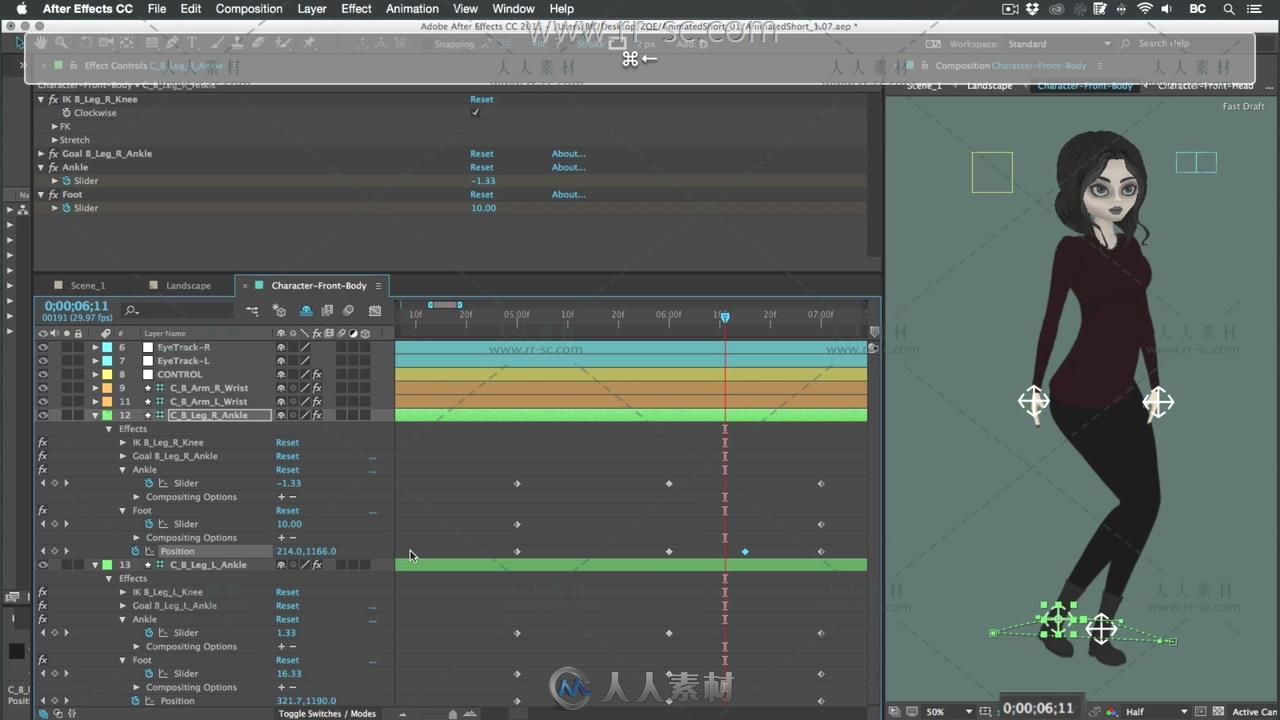
Task: Expand Stretch group in Effect Controls
Action: tap(54, 140)
